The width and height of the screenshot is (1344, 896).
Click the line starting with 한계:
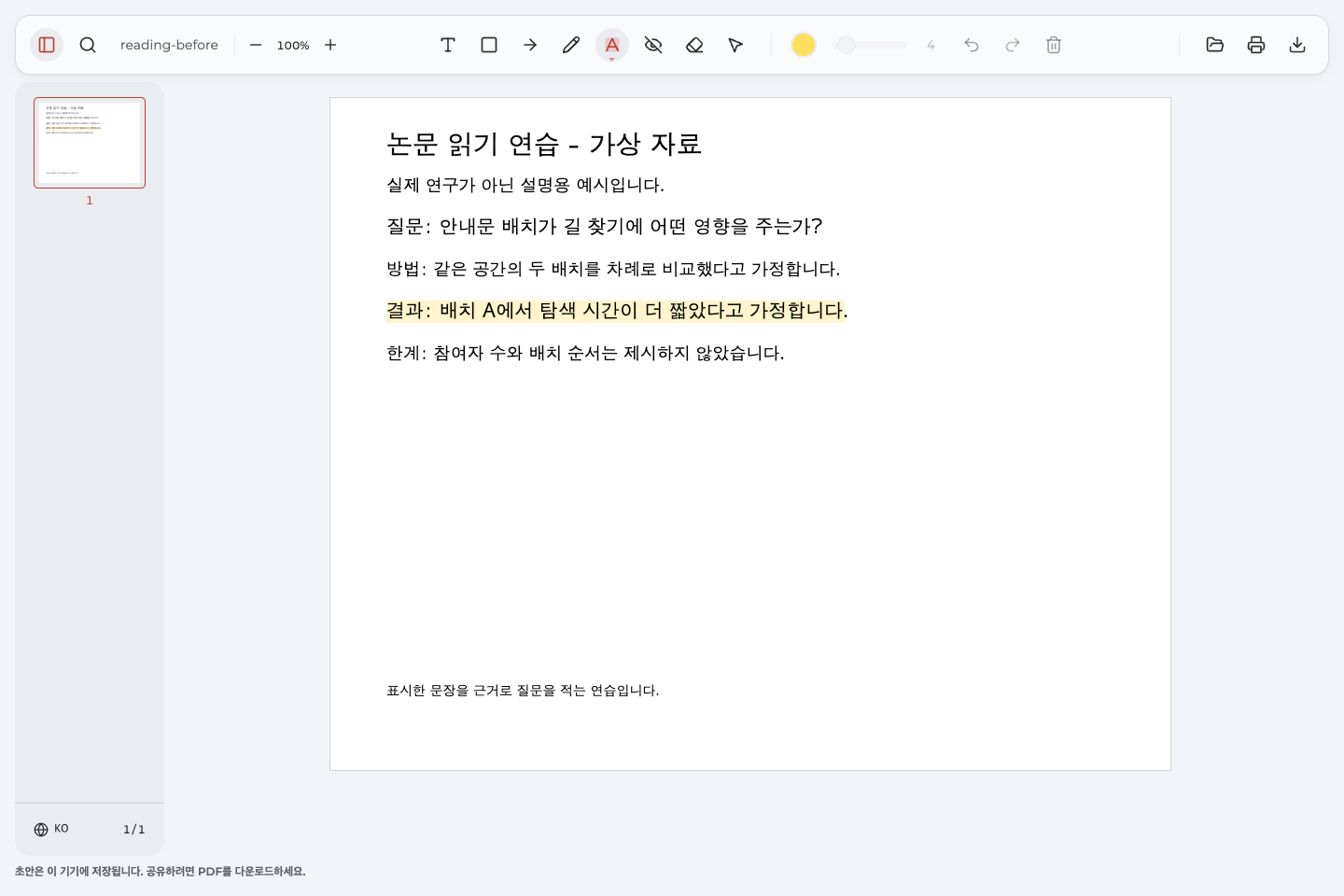585,353
